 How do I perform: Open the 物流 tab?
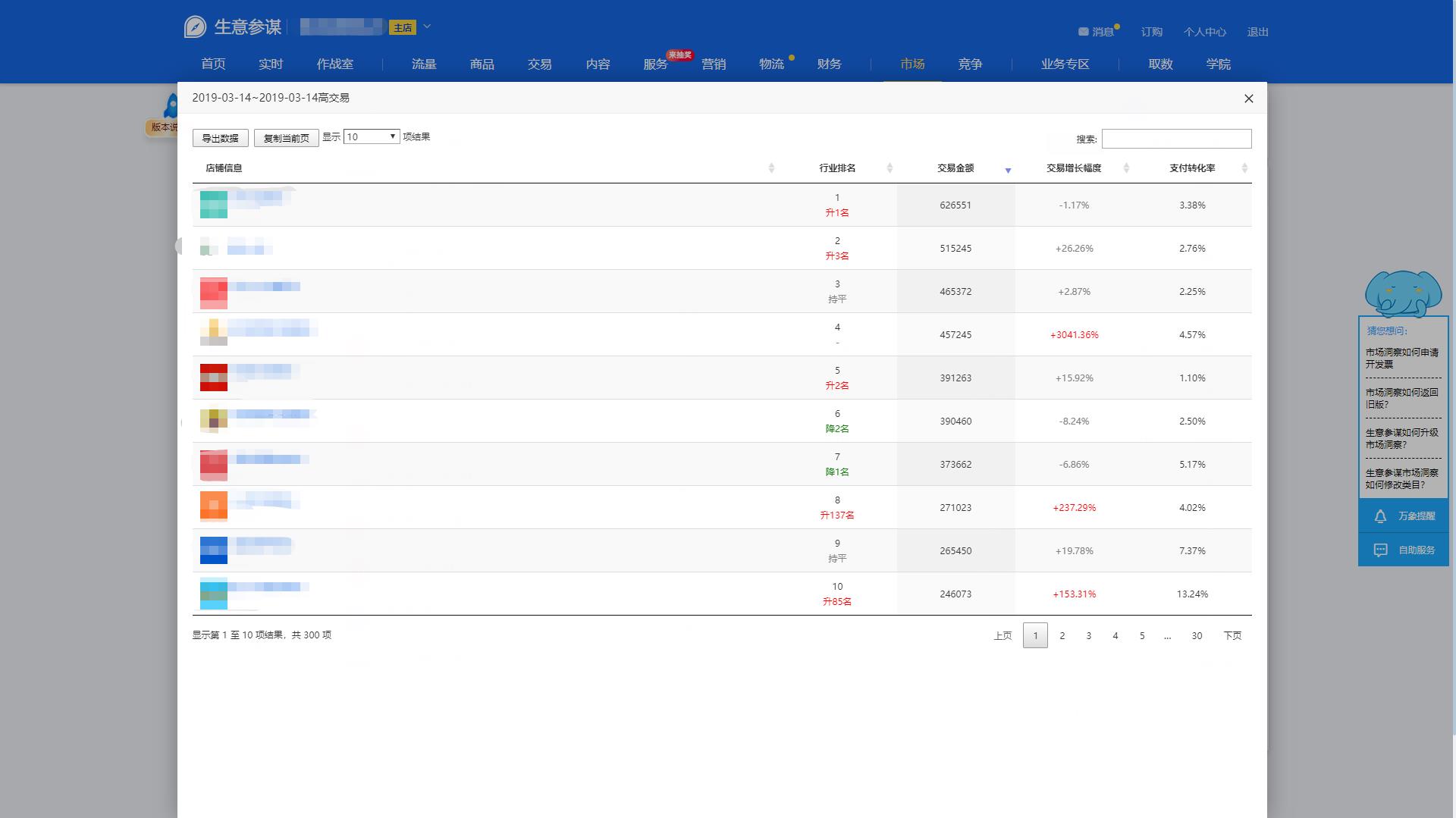click(771, 64)
